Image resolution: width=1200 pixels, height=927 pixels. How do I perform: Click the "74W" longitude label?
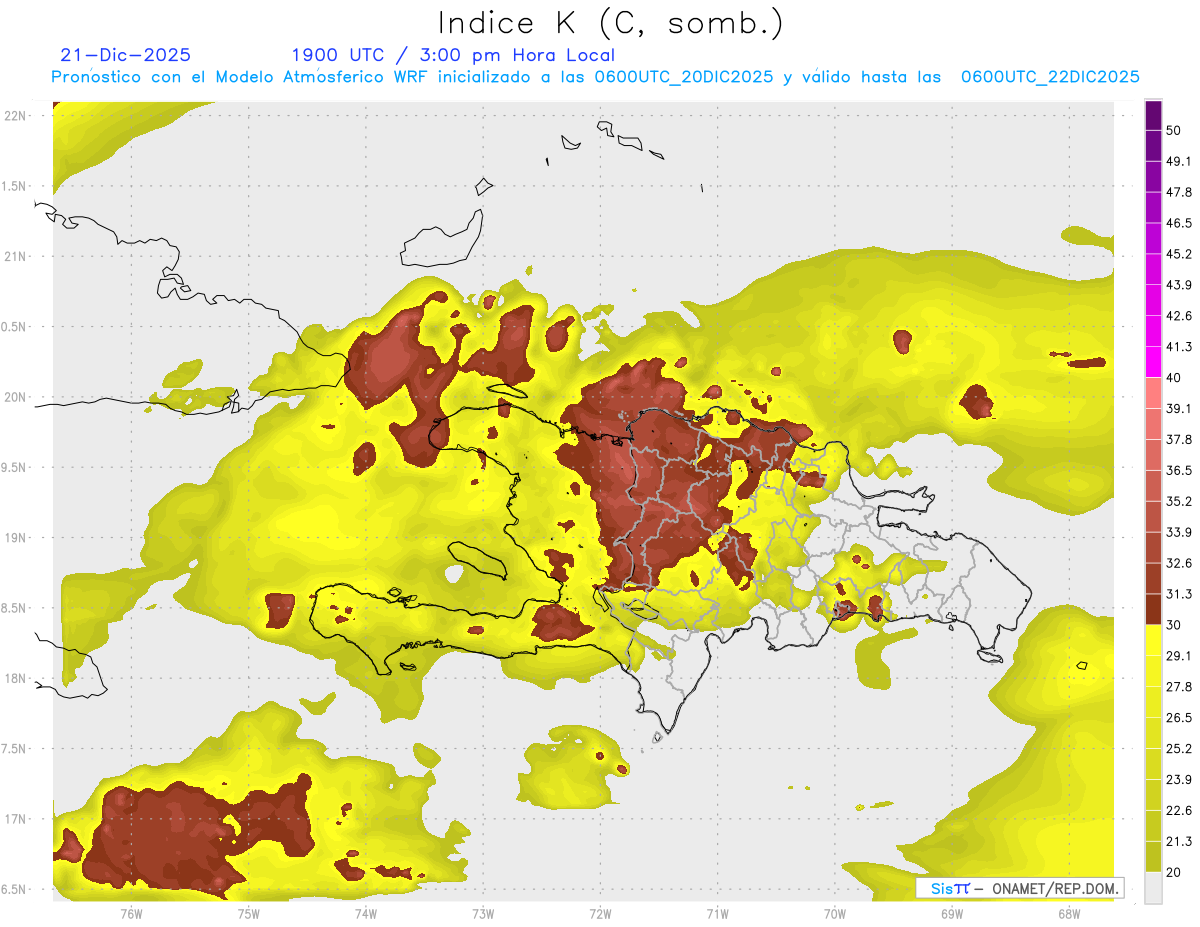(x=366, y=914)
